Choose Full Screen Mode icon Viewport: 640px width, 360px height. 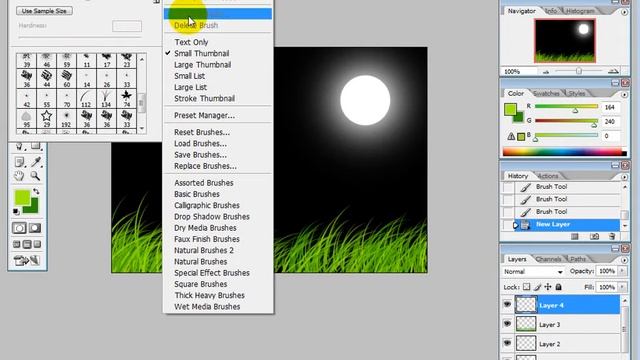(37, 244)
